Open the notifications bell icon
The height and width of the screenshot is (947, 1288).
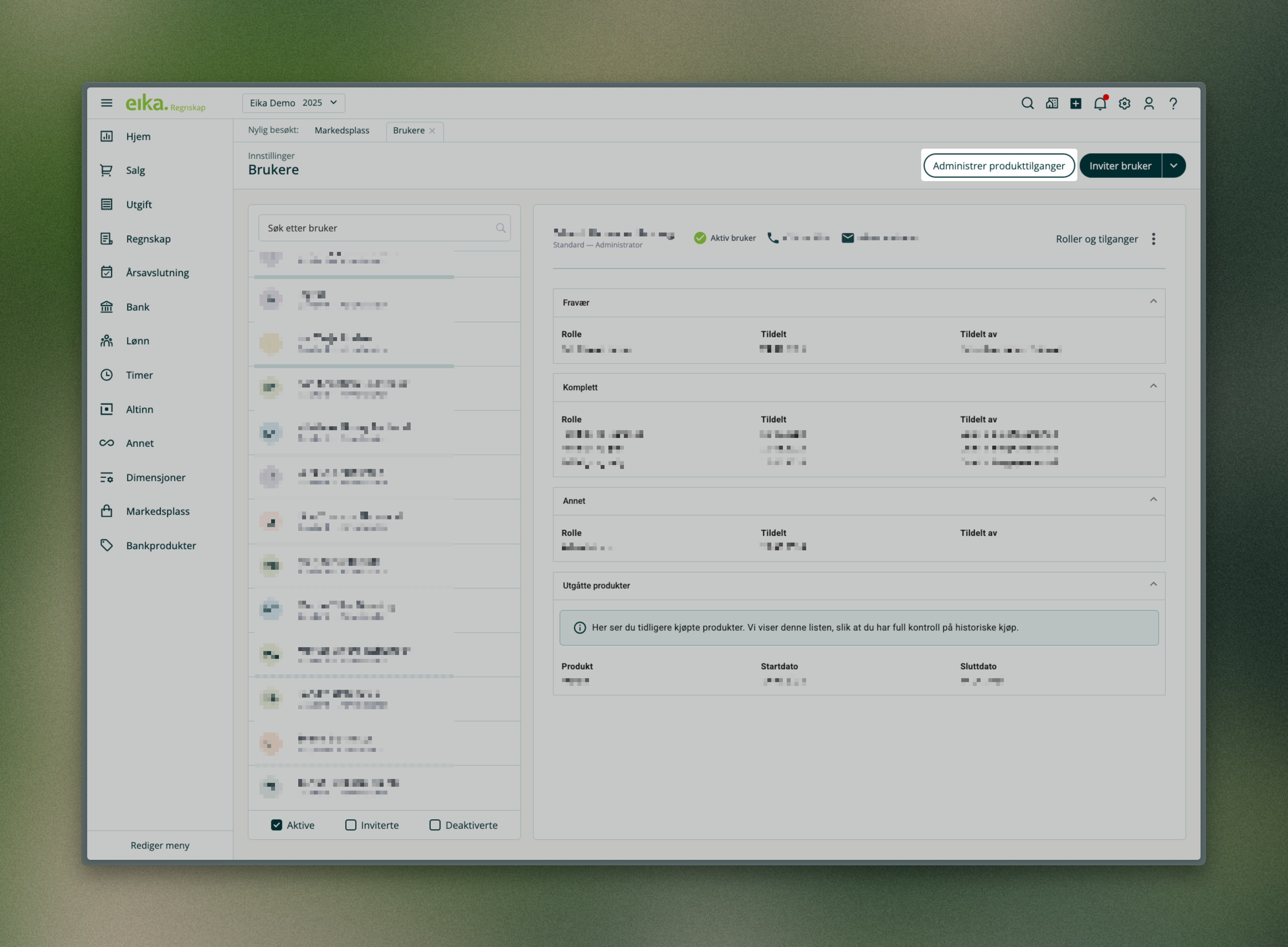point(1099,104)
